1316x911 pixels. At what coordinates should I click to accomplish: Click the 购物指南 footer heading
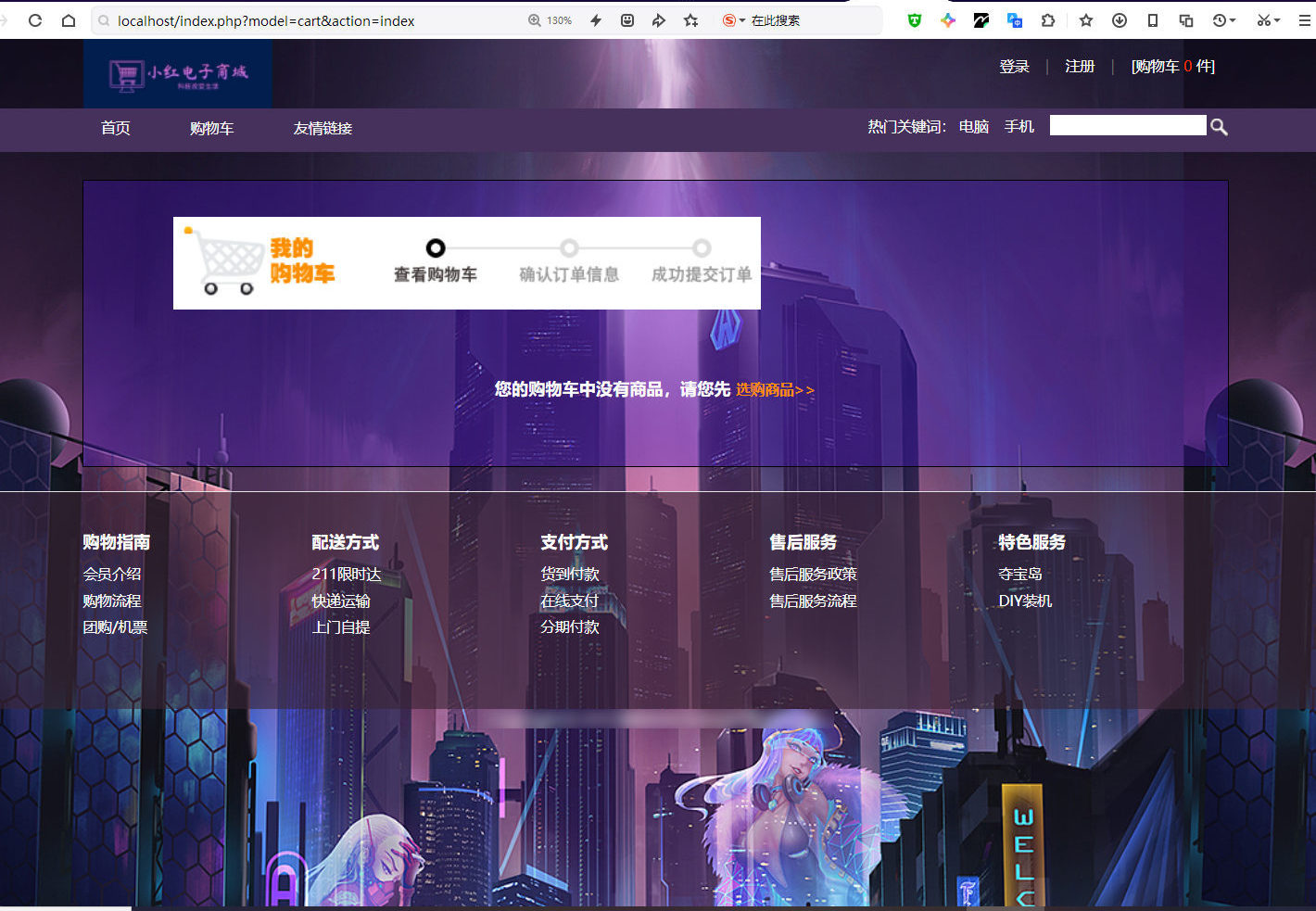tap(117, 543)
